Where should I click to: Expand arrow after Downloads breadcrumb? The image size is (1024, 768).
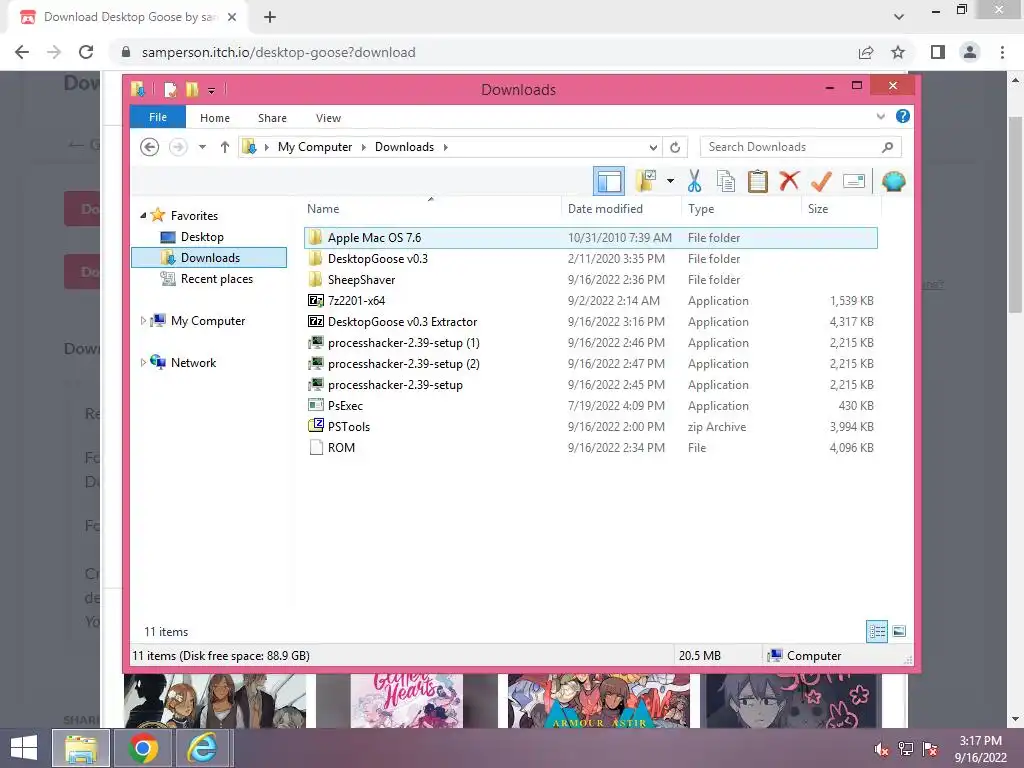pyautogui.click(x=445, y=147)
